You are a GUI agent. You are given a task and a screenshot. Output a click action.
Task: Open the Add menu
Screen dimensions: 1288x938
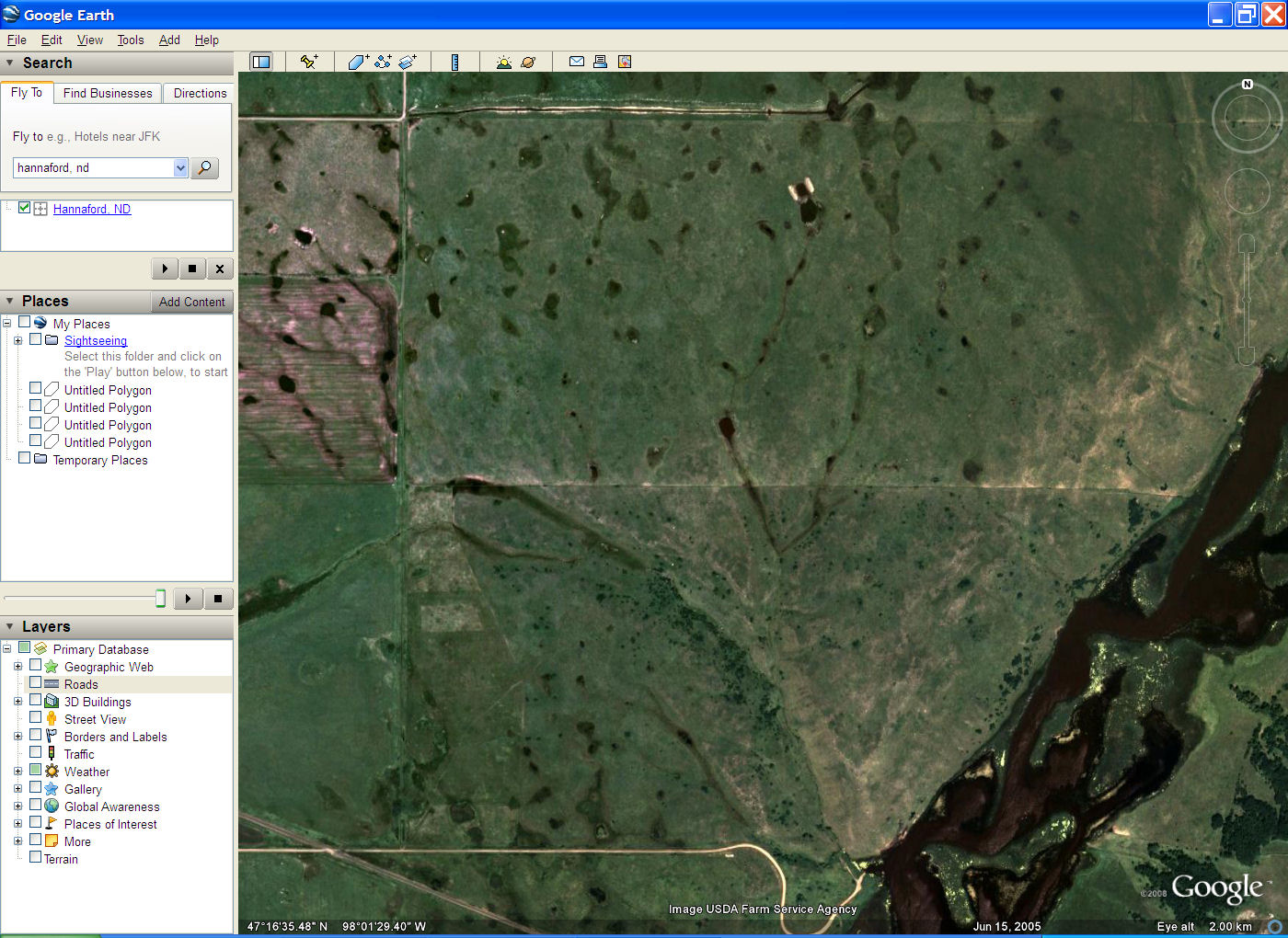tap(169, 40)
